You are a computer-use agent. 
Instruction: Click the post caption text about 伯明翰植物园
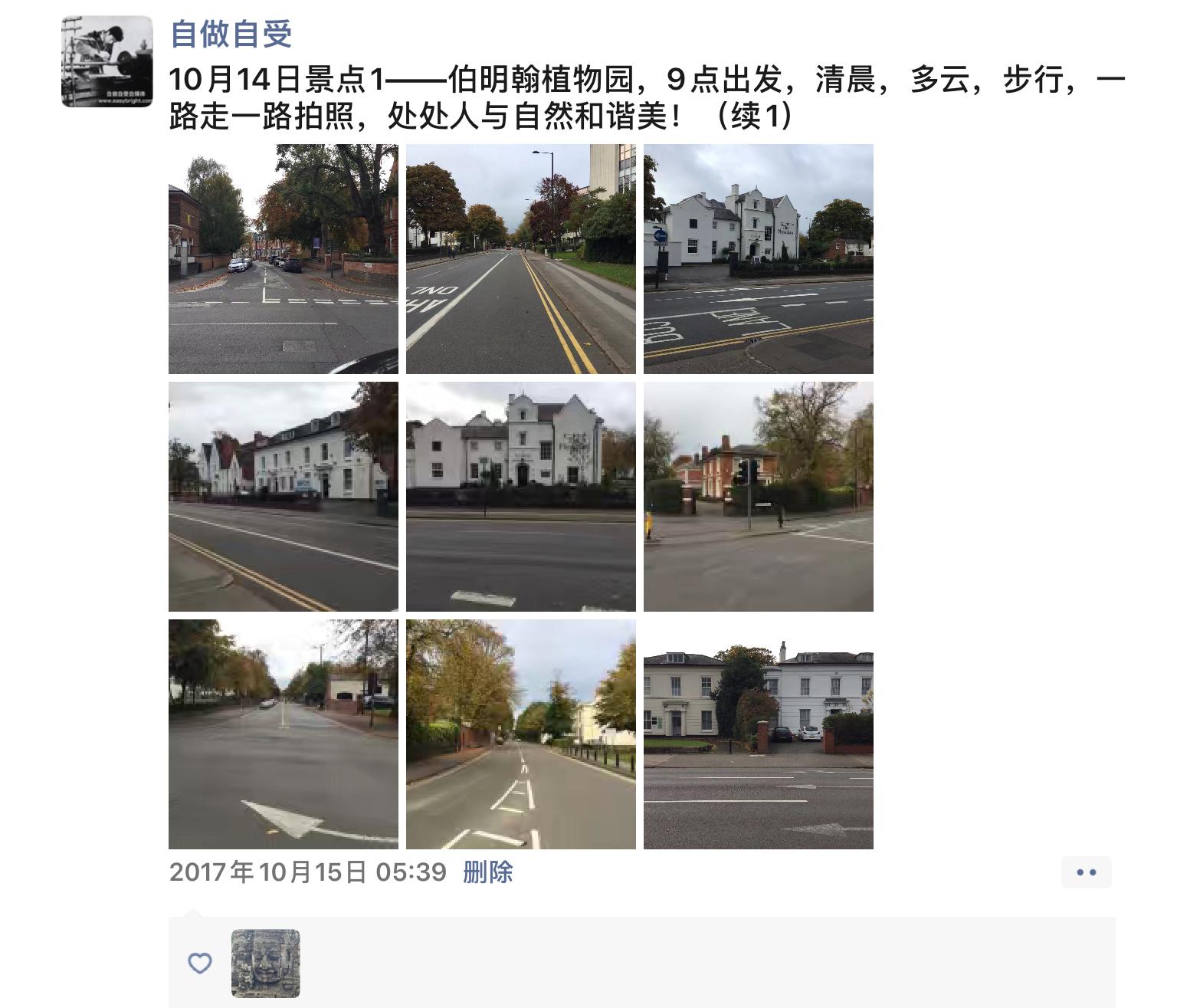point(648,98)
